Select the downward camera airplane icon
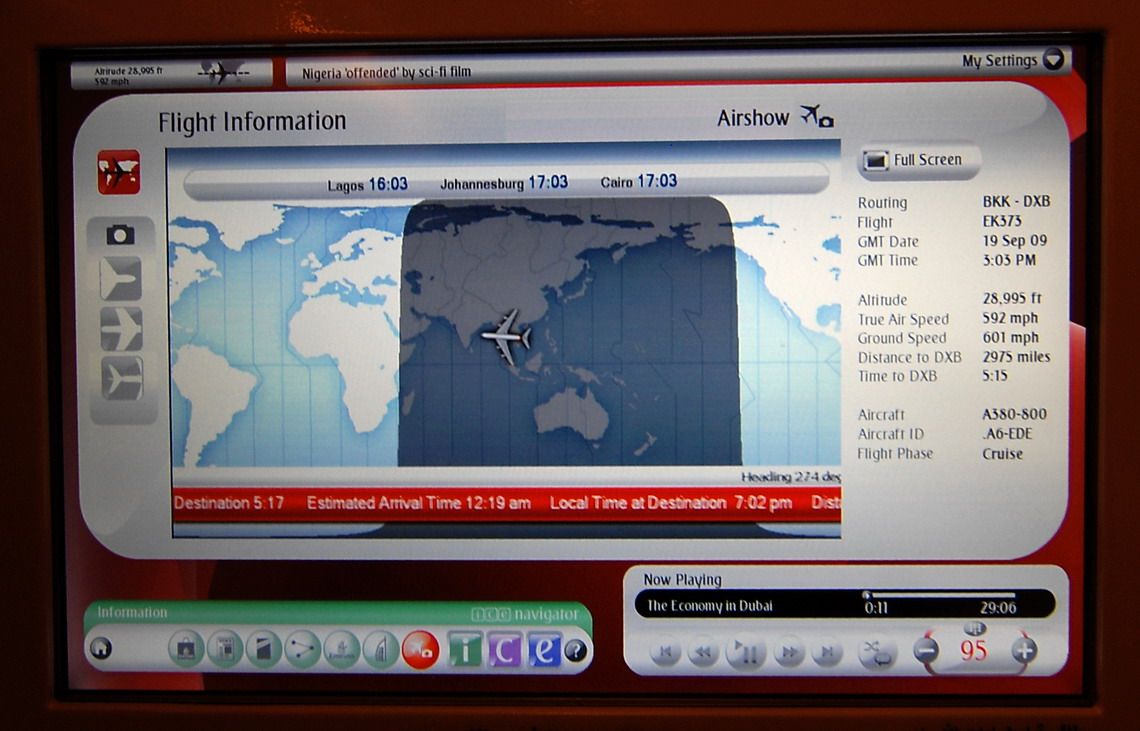The image size is (1140, 731). click(x=120, y=379)
